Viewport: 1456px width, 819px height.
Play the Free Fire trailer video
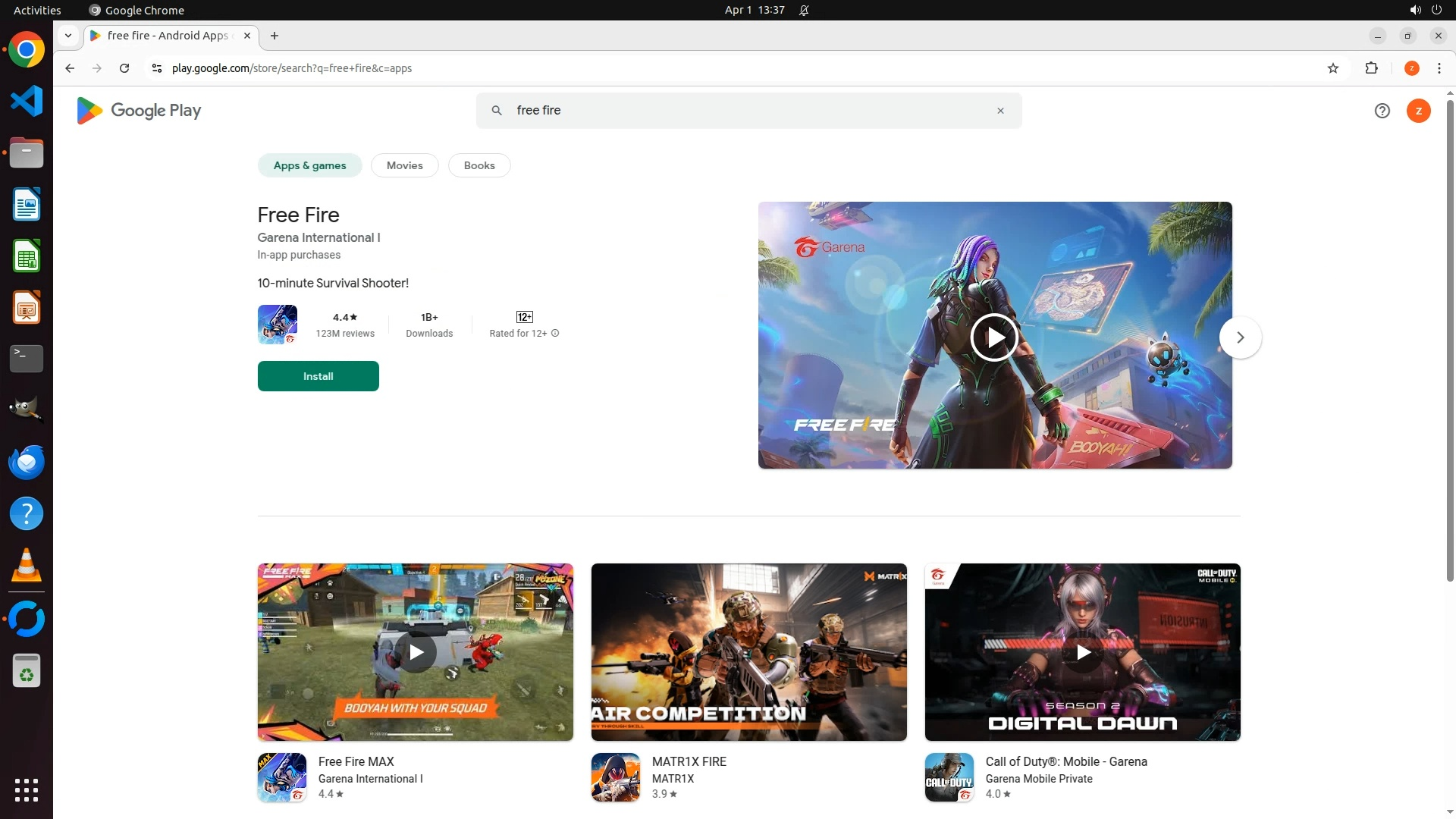[993, 337]
